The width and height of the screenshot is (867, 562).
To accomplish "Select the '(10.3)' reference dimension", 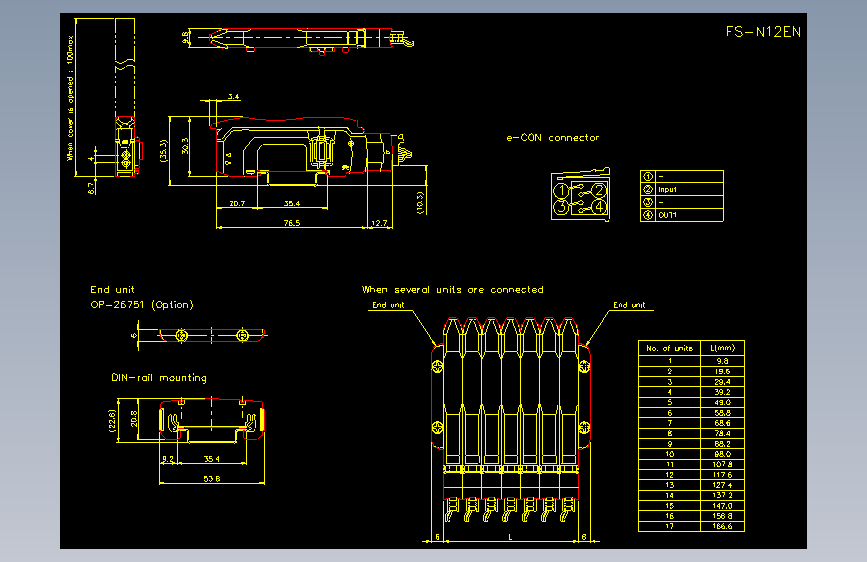I will 420,203.
